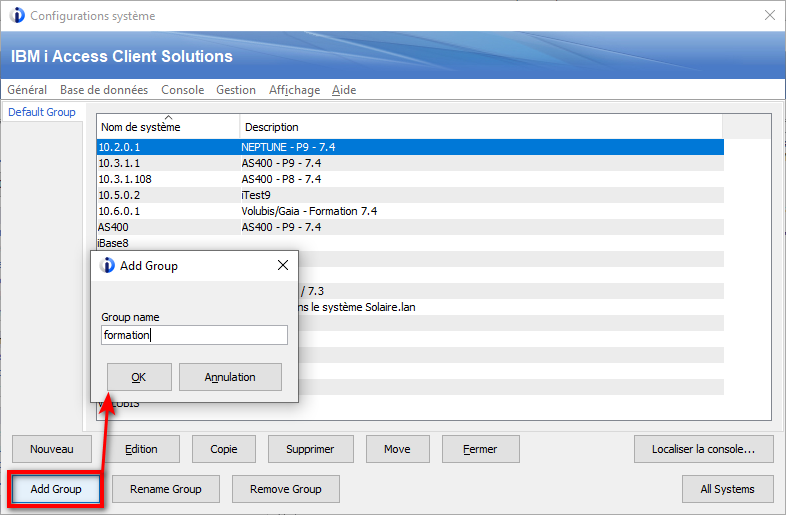
Task: Click description AS400 - P8 - 7.4
Action: click(281, 179)
